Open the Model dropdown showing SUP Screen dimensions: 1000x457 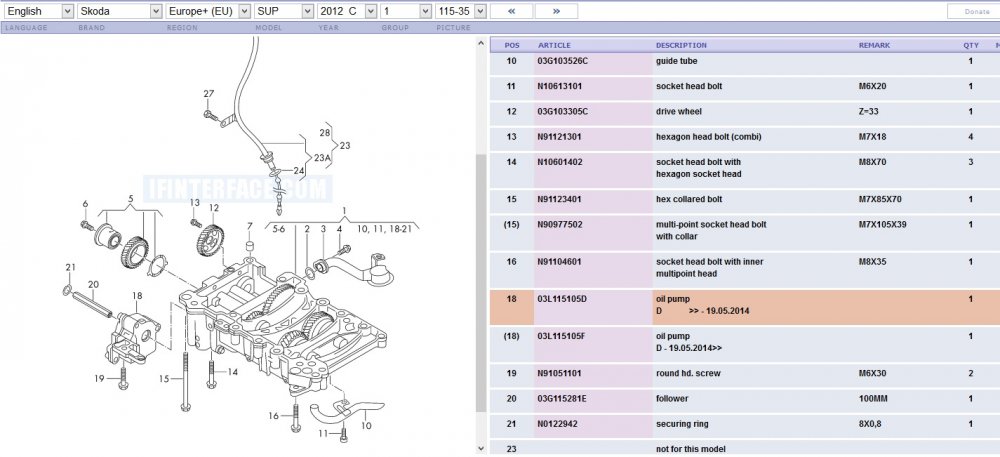tap(284, 11)
